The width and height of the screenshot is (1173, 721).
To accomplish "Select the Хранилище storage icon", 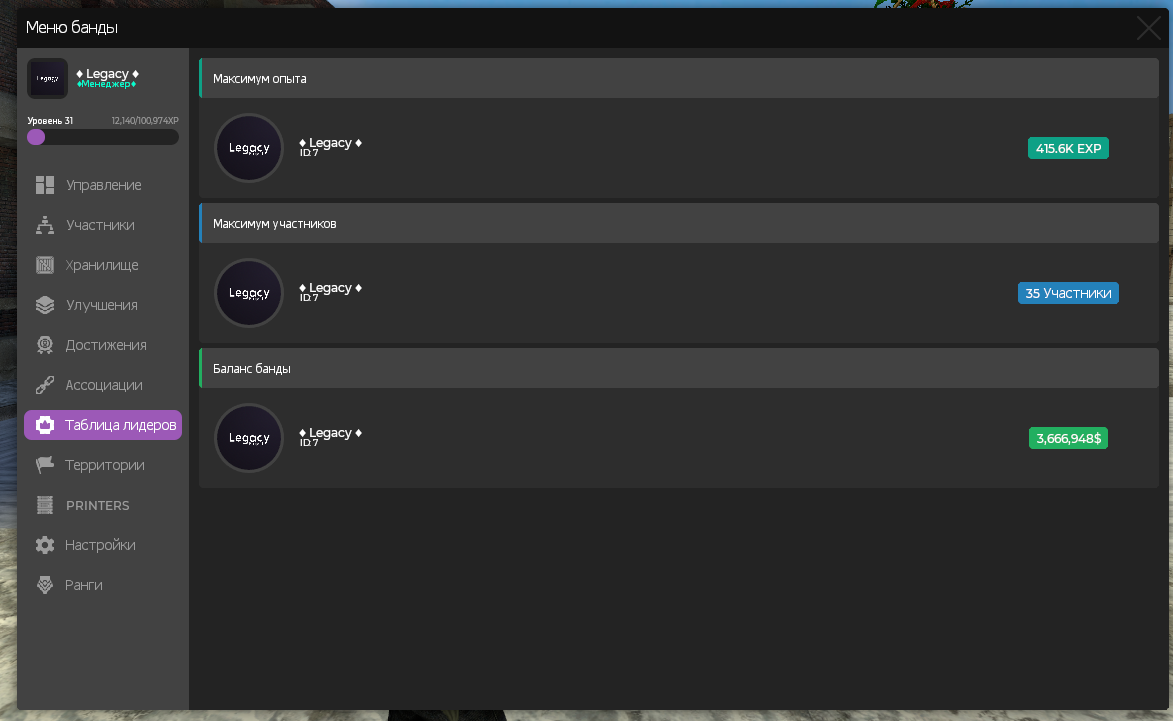I will pos(45,265).
